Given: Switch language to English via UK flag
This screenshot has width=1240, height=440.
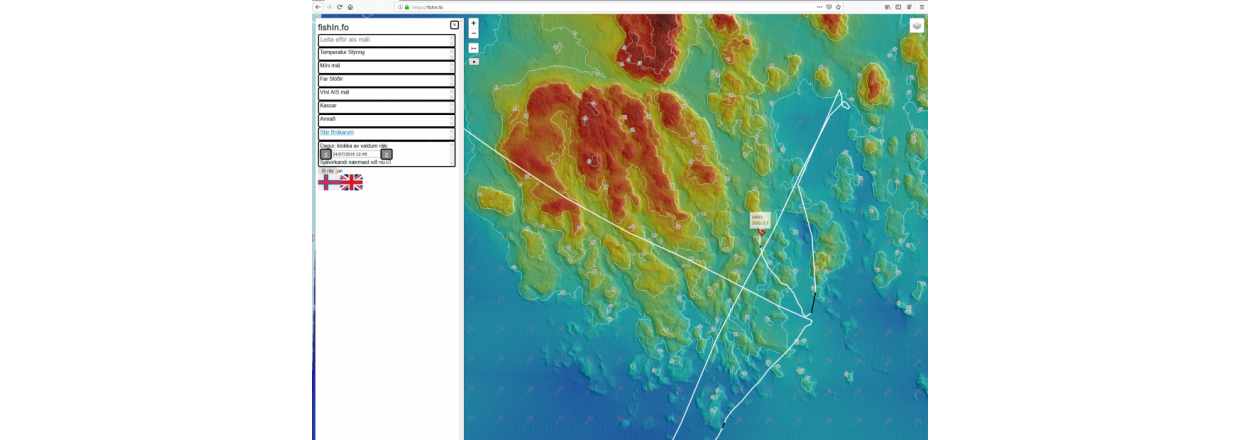Looking at the screenshot, I should click(x=351, y=182).
